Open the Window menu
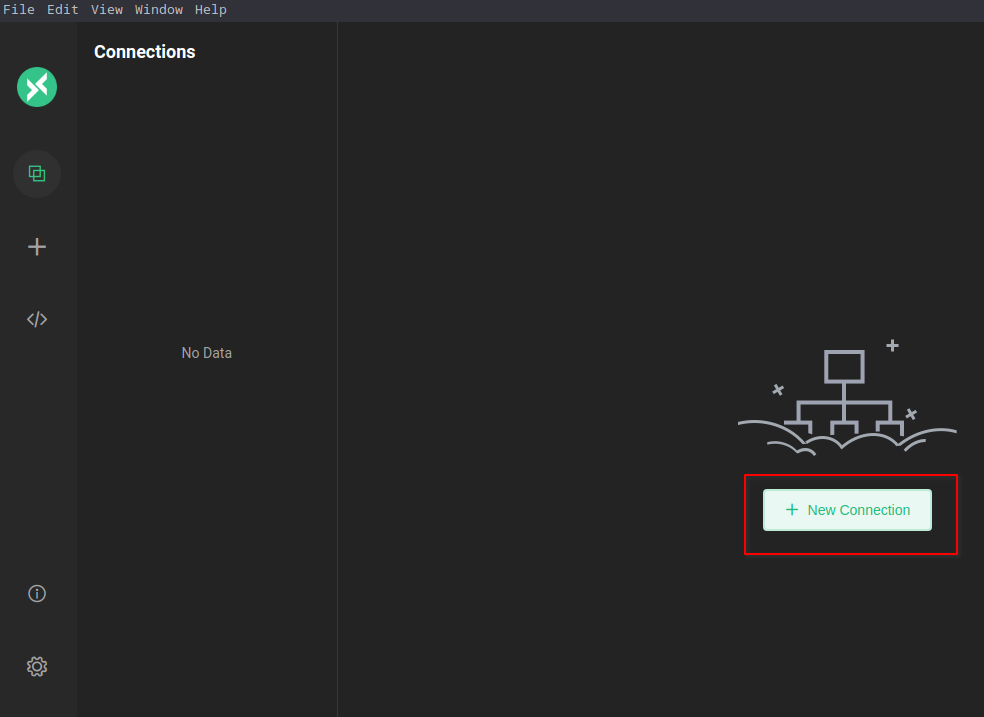Viewport: 984px width, 717px height. (x=159, y=10)
